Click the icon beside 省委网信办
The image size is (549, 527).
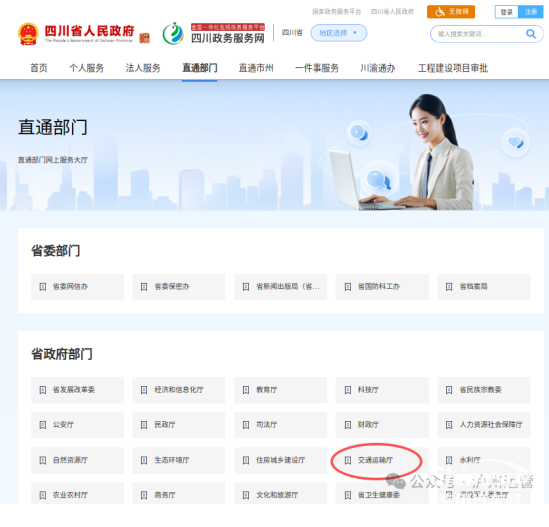pos(43,287)
